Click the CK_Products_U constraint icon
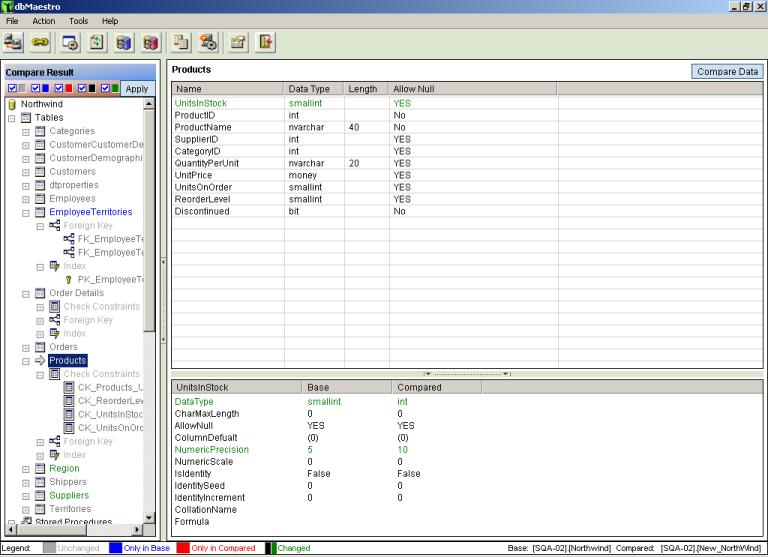This screenshot has width=768, height=557. [69, 387]
